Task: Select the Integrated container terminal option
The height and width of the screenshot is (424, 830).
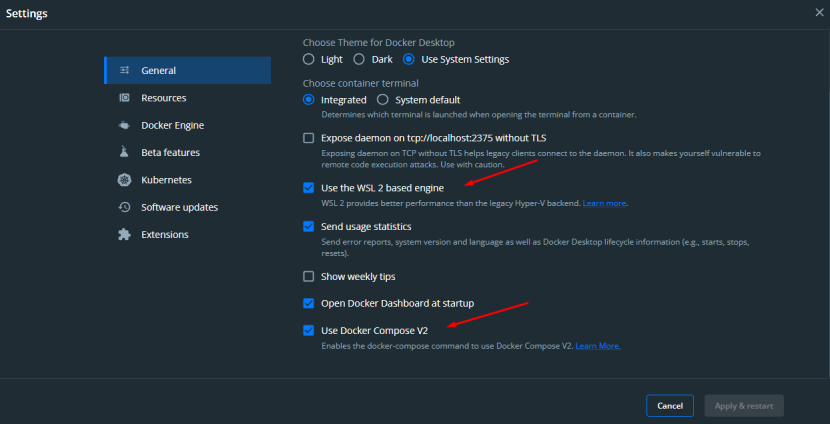Action: pyautogui.click(x=309, y=100)
